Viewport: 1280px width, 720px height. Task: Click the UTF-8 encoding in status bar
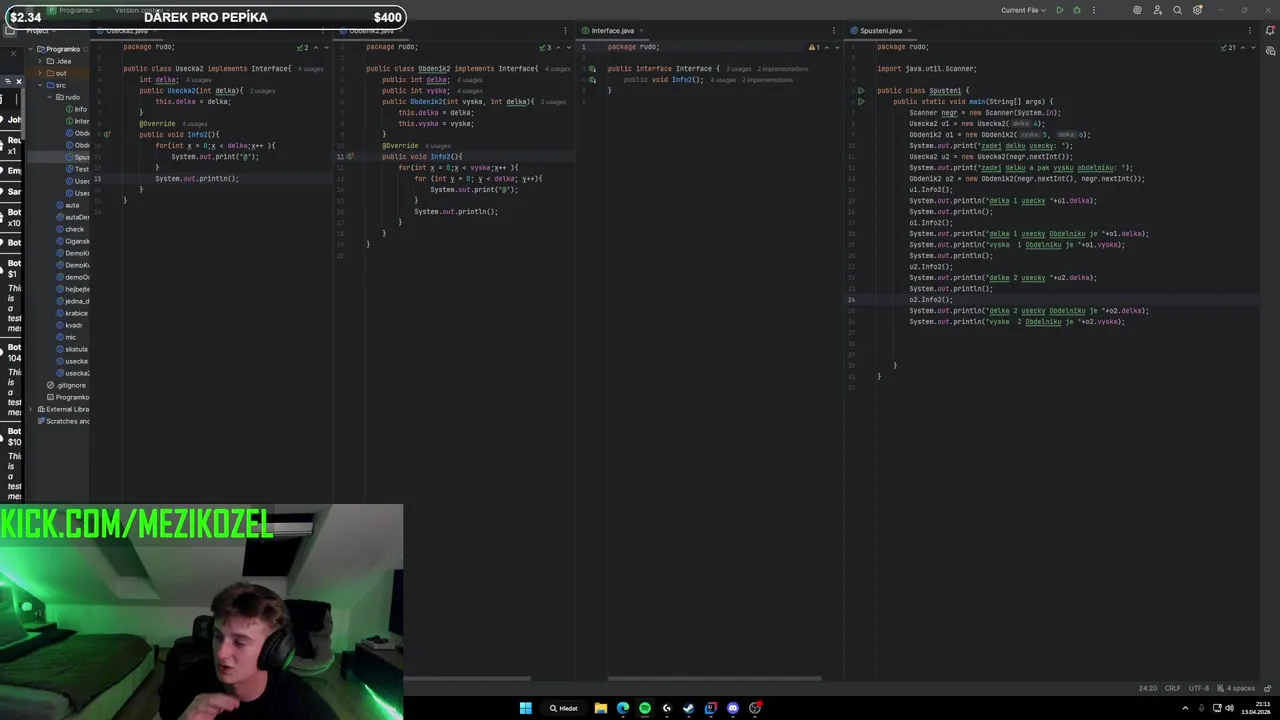(x=1199, y=688)
